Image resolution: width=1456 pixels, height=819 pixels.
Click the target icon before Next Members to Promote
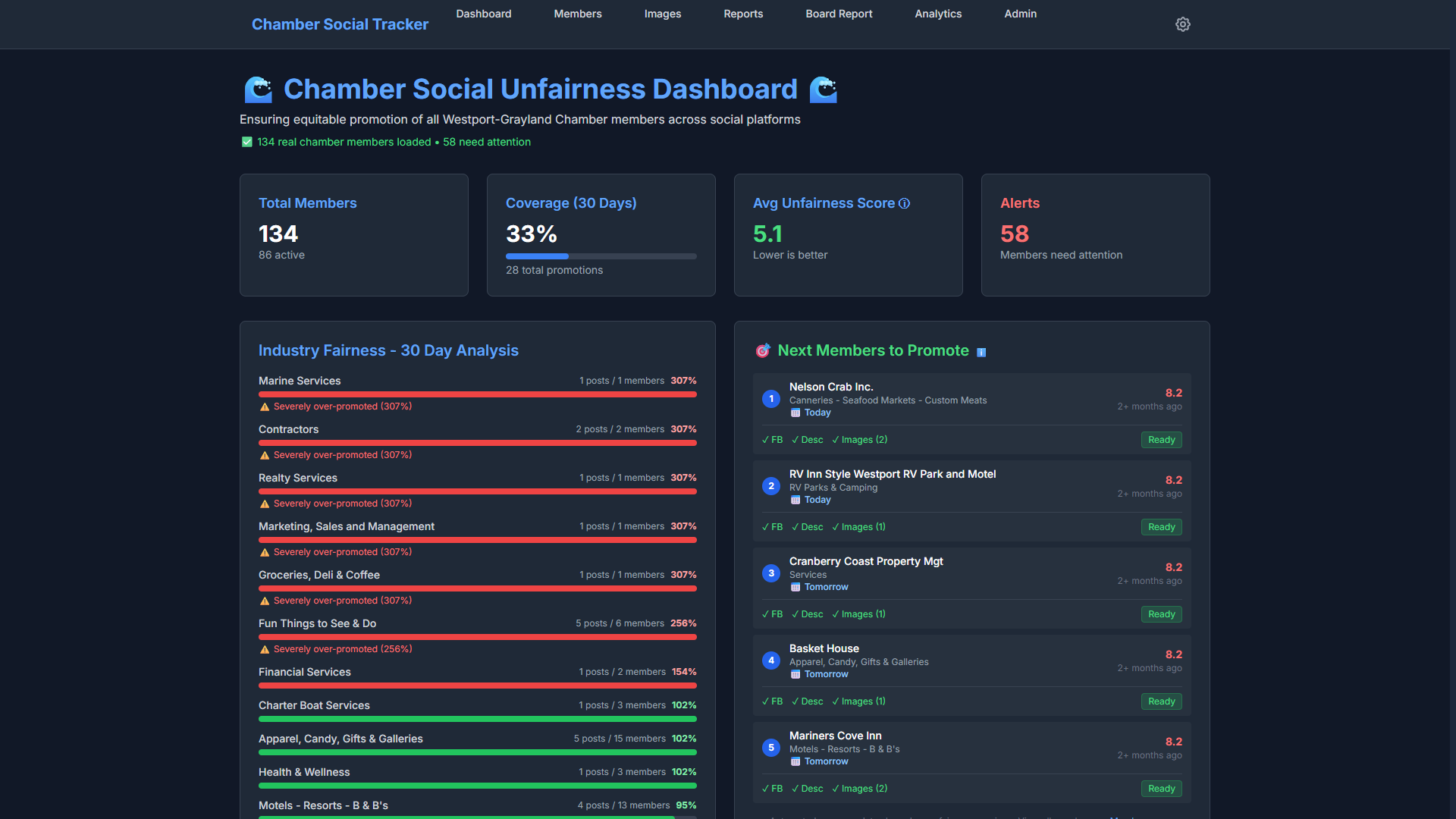pyautogui.click(x=763, y=350)
